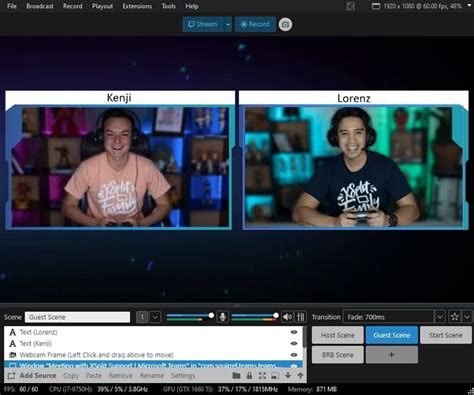Click the GPU usage status text
Viewport: 474px width, 395px height.
(x=220, y=389)
